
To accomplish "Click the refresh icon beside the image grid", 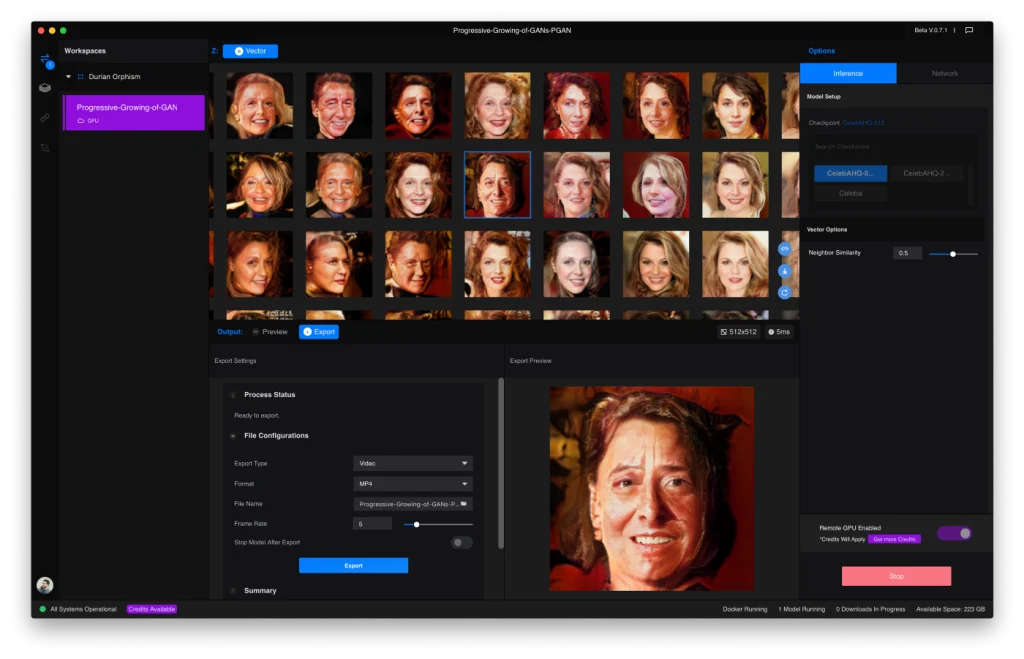I will (x=786, y=292).
